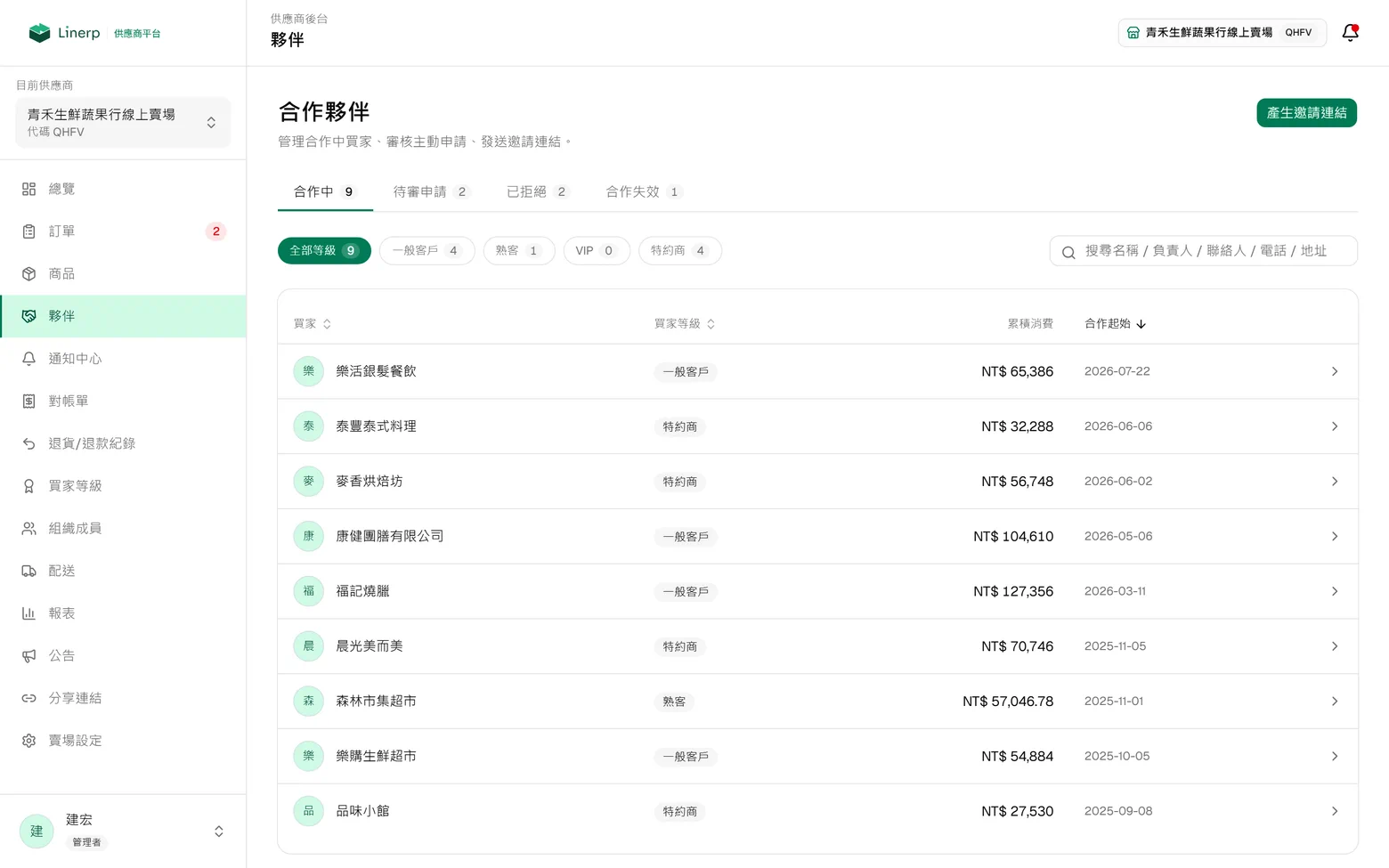Click the 泰 avatar of 泰豐泰式料理
Image resolution: width=1389 pixels, height=868 pixels.
[309, 426]
